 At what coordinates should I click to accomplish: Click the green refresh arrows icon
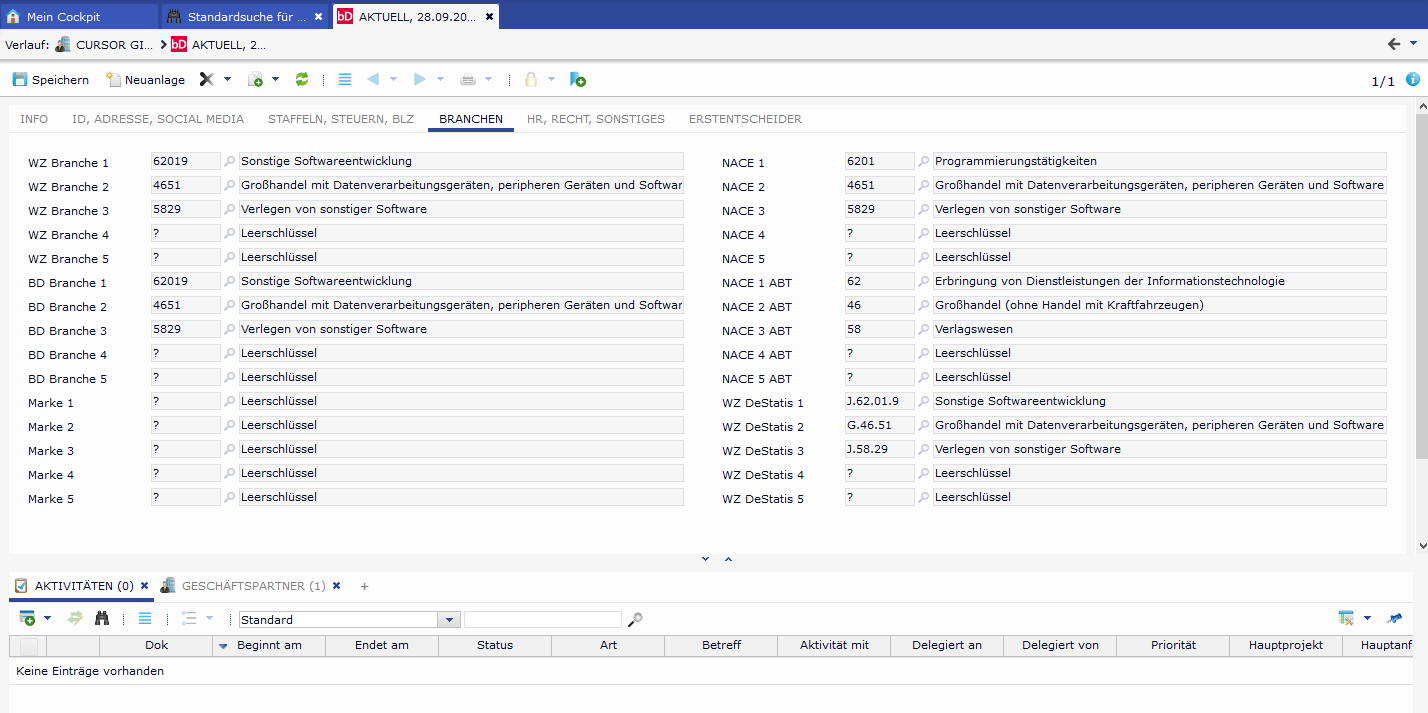coord(302,80)
